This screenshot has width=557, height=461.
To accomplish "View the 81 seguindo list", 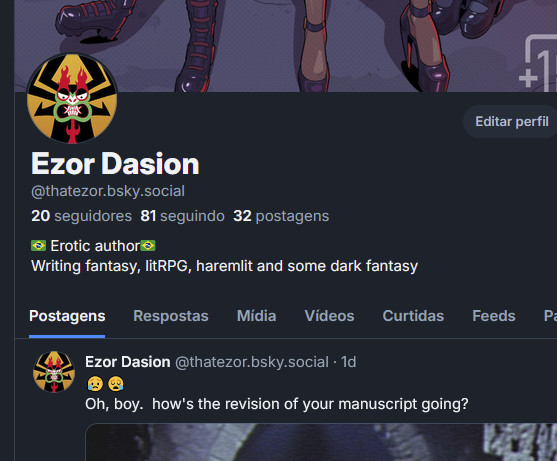I will 182,216.
